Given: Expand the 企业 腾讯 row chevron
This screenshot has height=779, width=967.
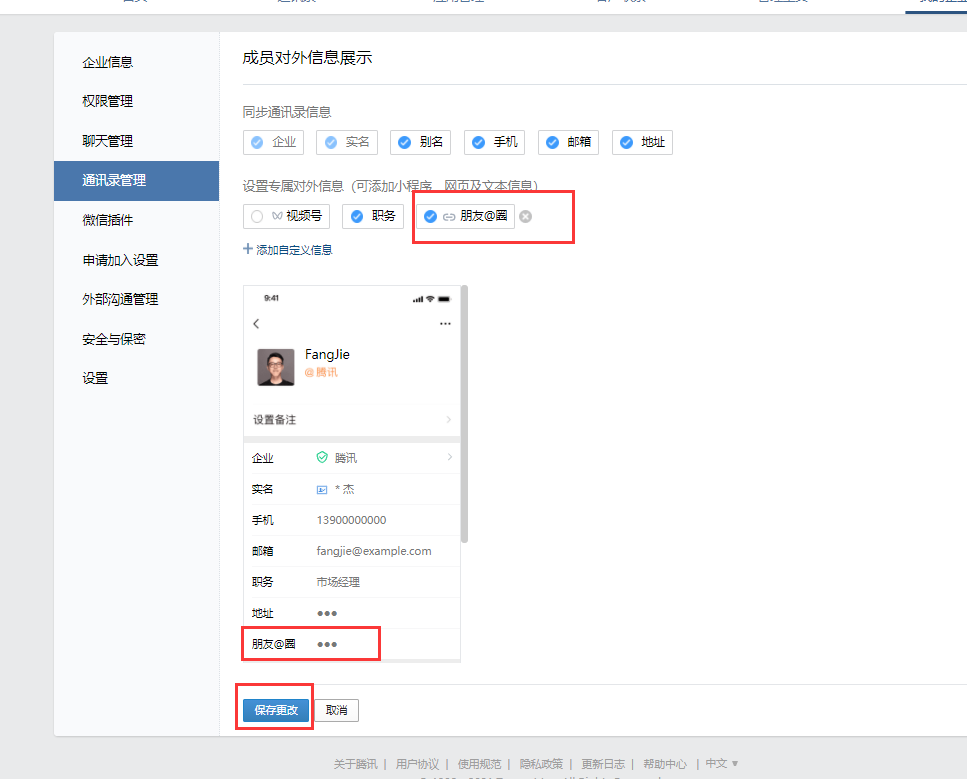Looking at the screenshot, I should pyautogui.click(x=450, y=457).
